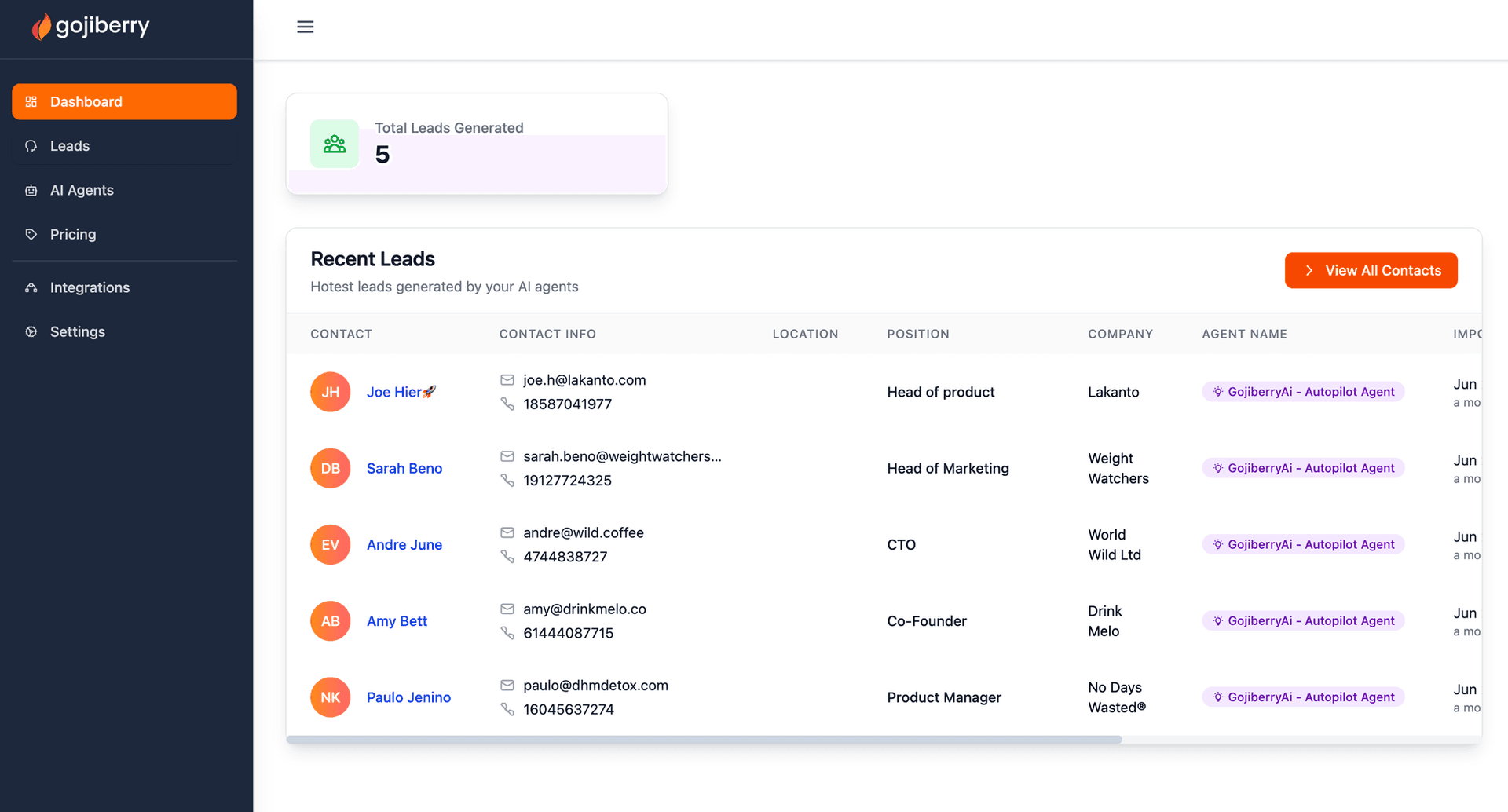Image resolution: width=1508 pixels, height=812 pixels.
Task: Click the Leads headset icon
Action: click(x=31, y=146)
